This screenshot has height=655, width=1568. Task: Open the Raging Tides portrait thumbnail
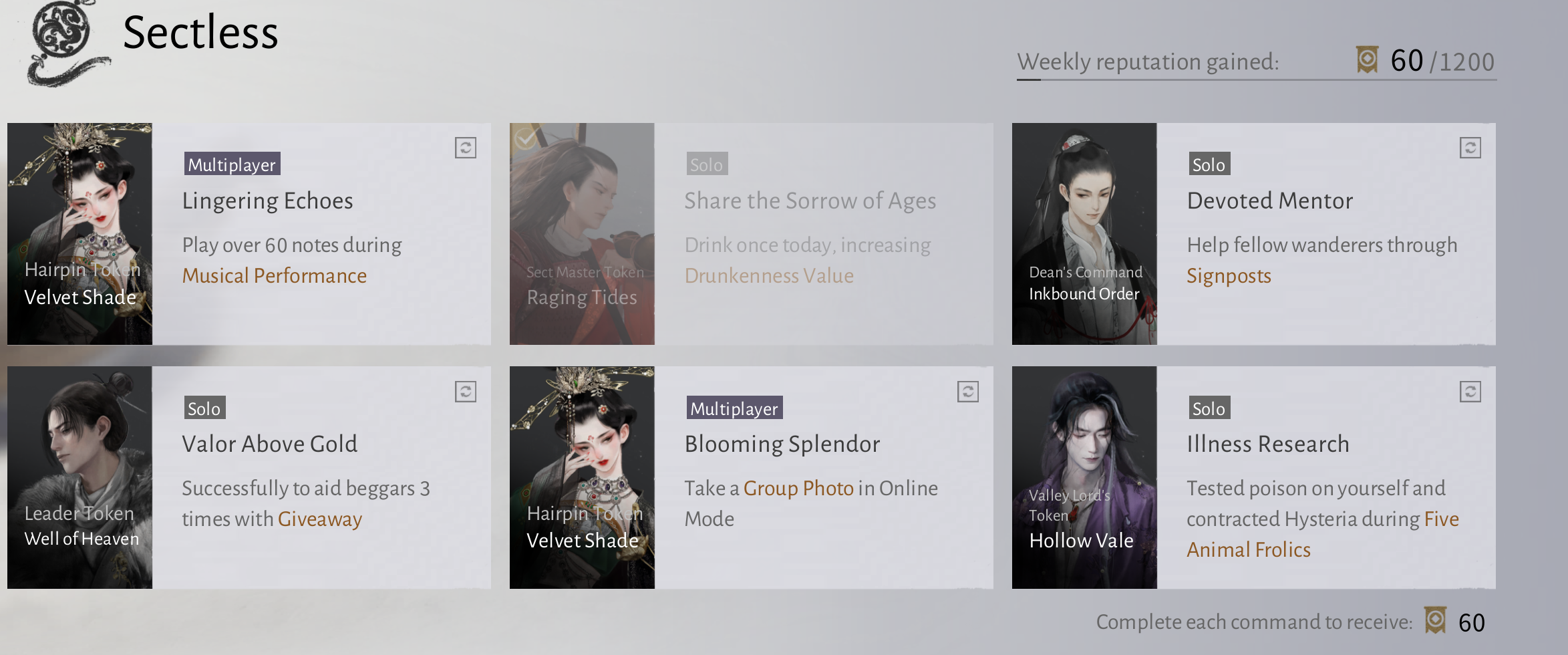pos(582,234)
